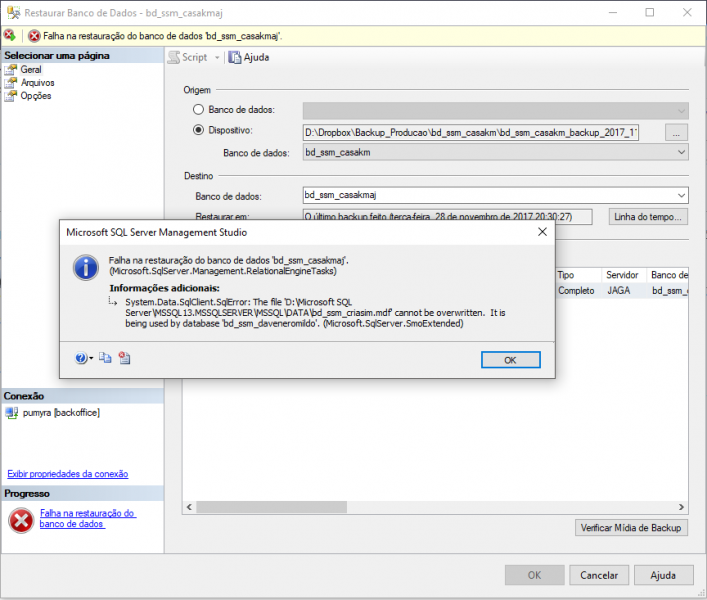Click the pumyra server connection icon
The width and height of the screenshot is (707, 600).
(12, 413)
